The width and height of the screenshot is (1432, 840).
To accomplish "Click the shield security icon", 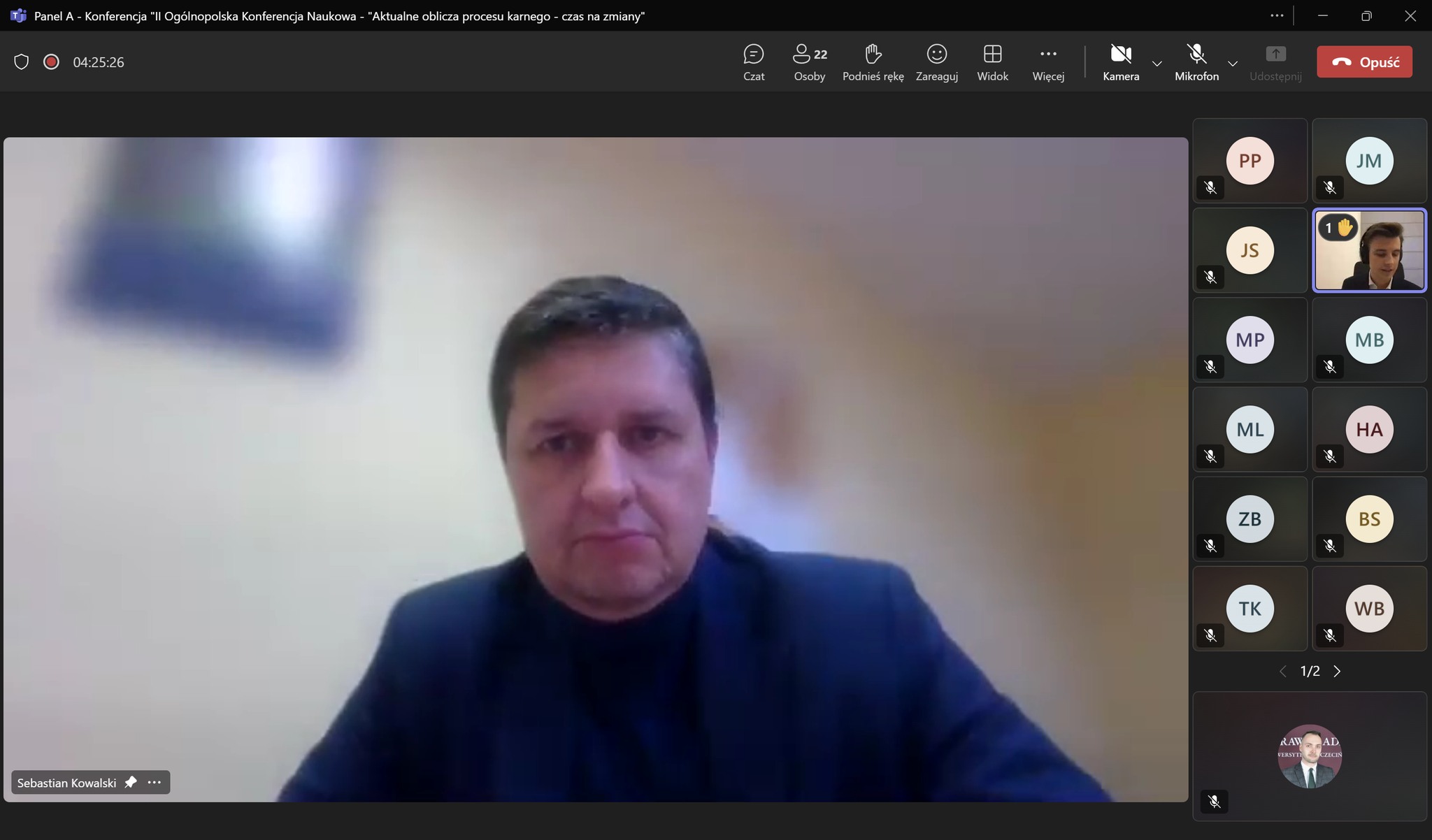I will click(22, 62).
